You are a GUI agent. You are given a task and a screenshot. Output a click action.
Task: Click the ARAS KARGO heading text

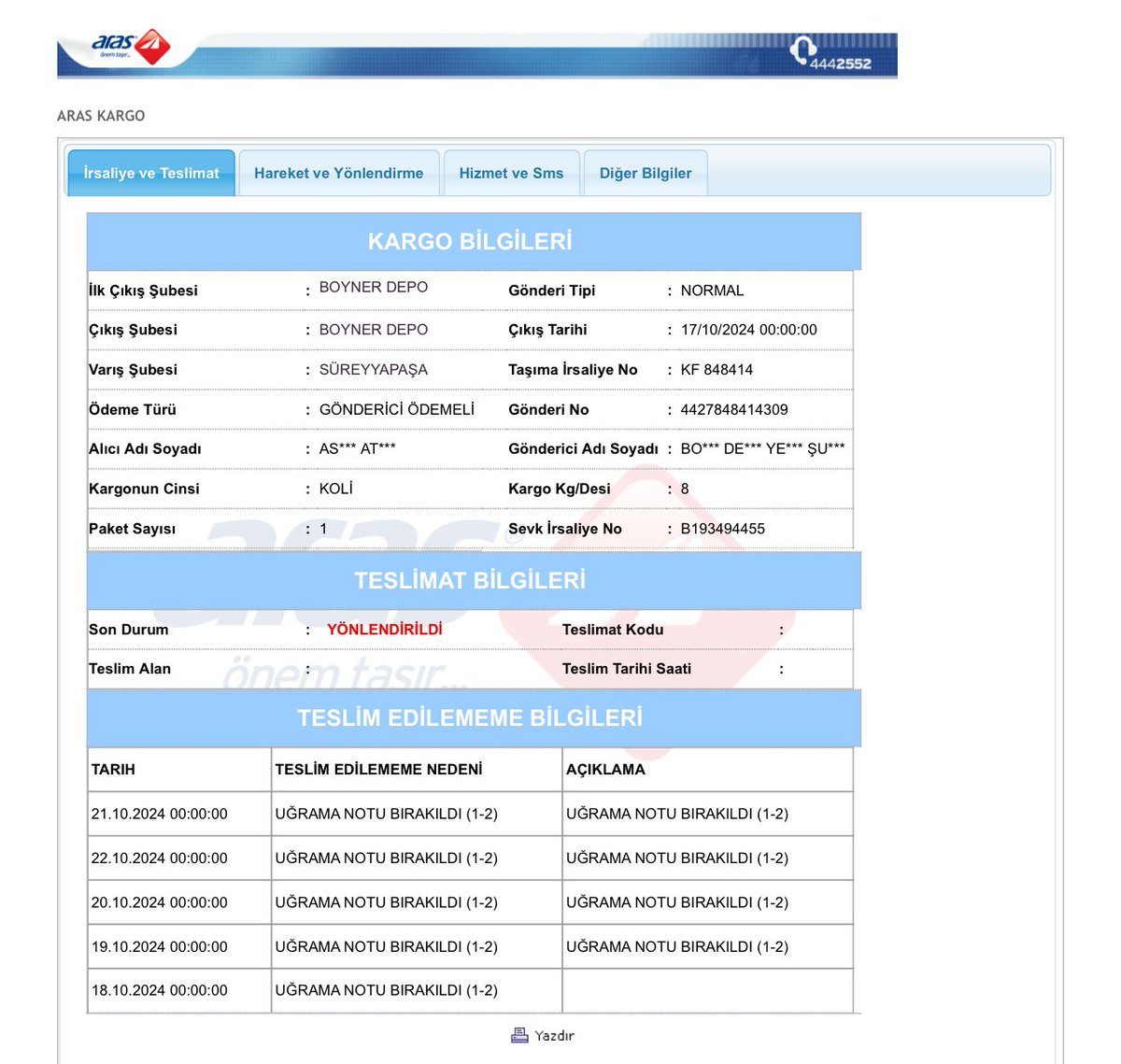(101, 116)
